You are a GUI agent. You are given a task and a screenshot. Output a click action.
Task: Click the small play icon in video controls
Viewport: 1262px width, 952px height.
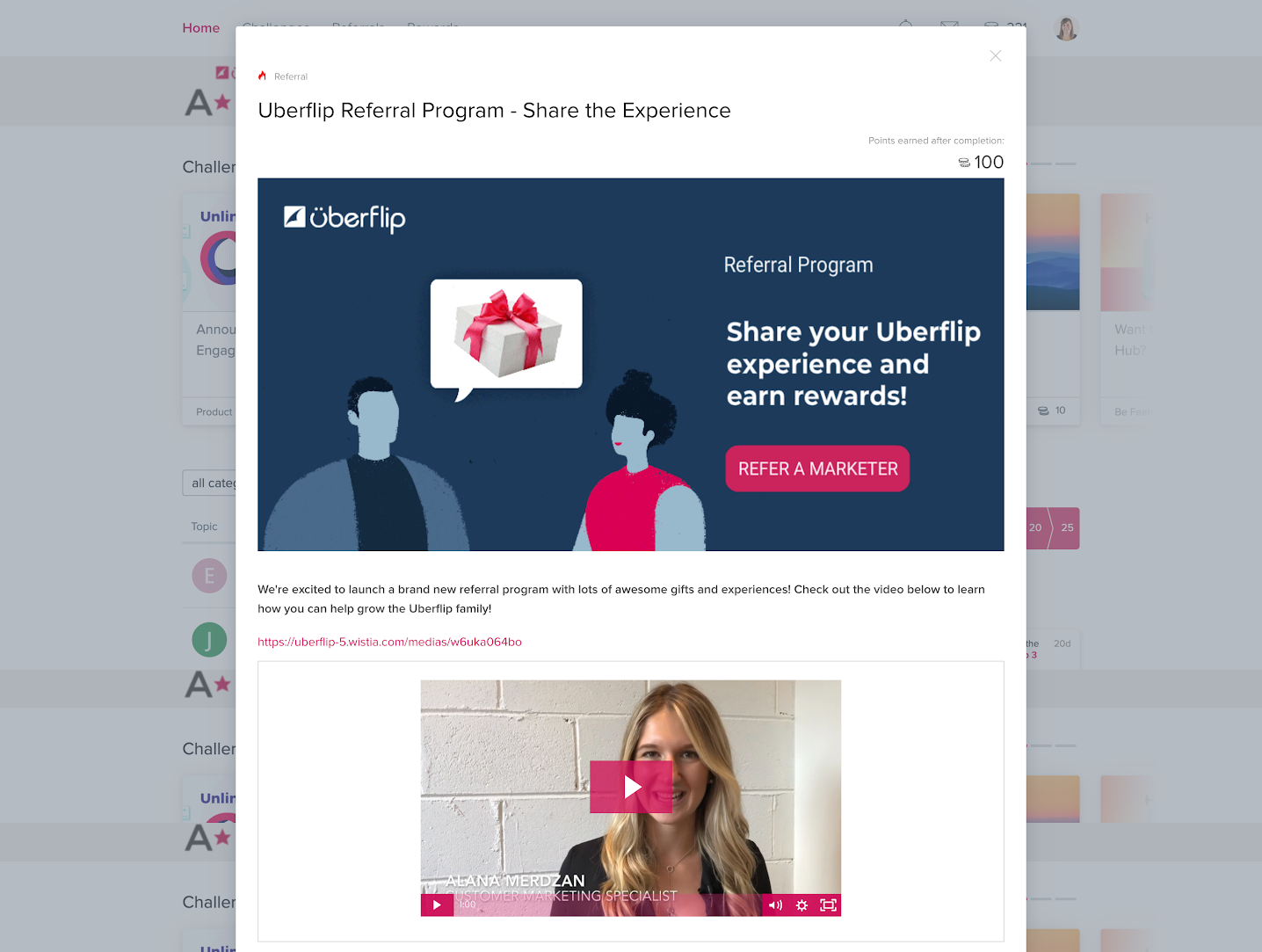pos(437,905)
